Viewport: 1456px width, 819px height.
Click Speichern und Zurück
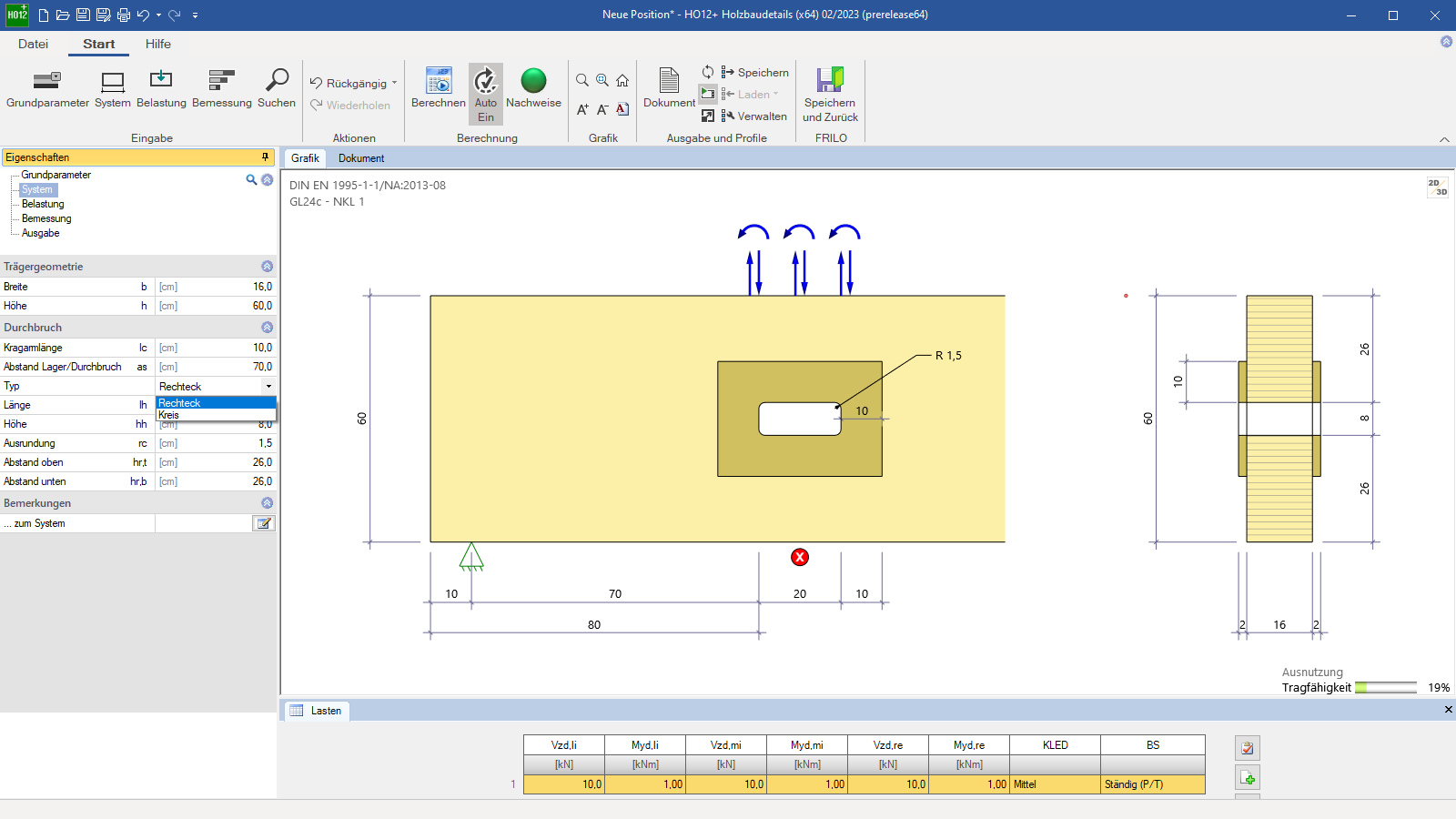pyautogui.click(x=830, y=95)
